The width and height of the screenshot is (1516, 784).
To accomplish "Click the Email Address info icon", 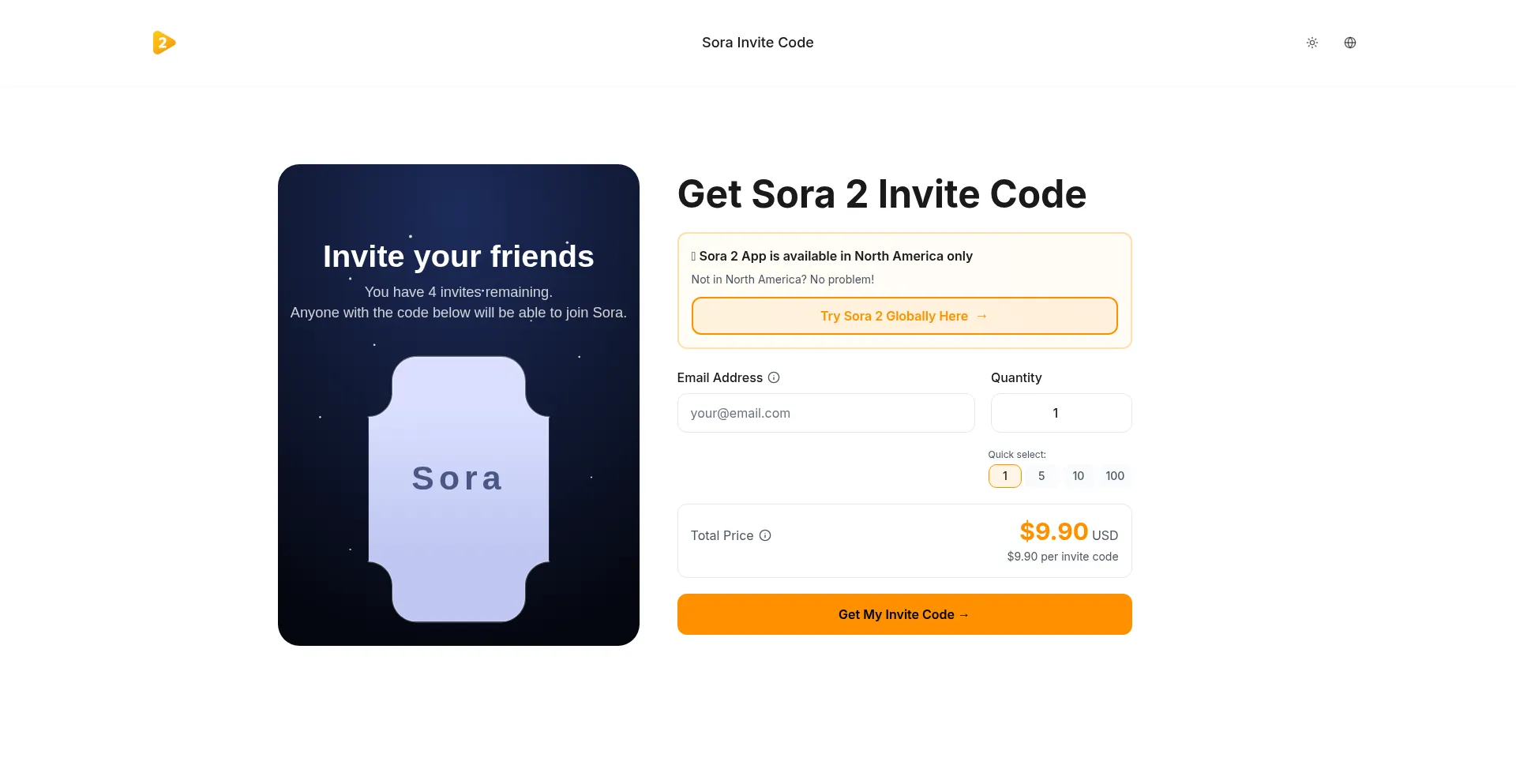I will click(774, 377).
